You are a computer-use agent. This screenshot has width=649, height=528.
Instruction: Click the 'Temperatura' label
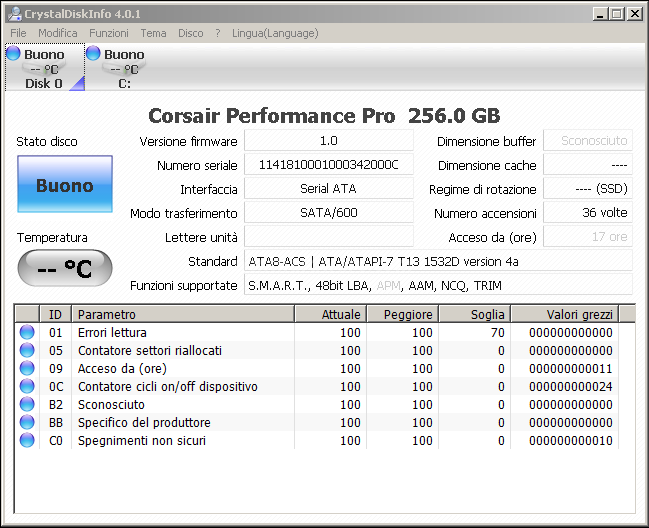point(52,238)
